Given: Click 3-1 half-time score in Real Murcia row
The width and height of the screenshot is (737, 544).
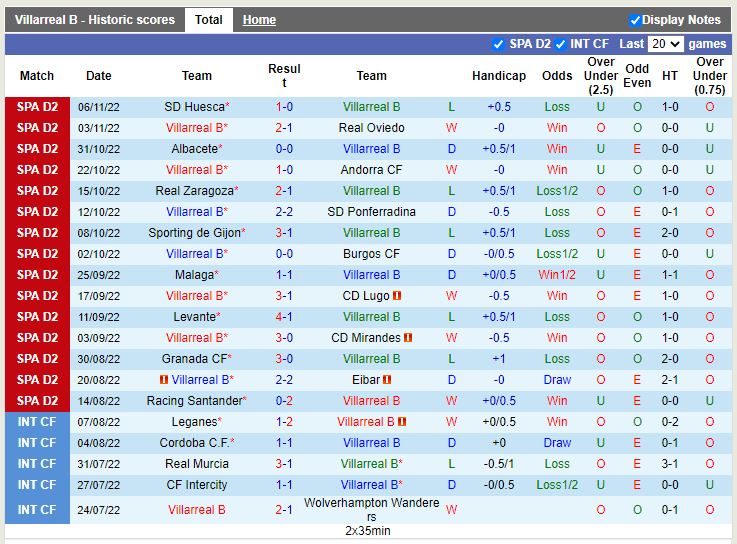Looking at the screenshot, I should coord(670,464).
